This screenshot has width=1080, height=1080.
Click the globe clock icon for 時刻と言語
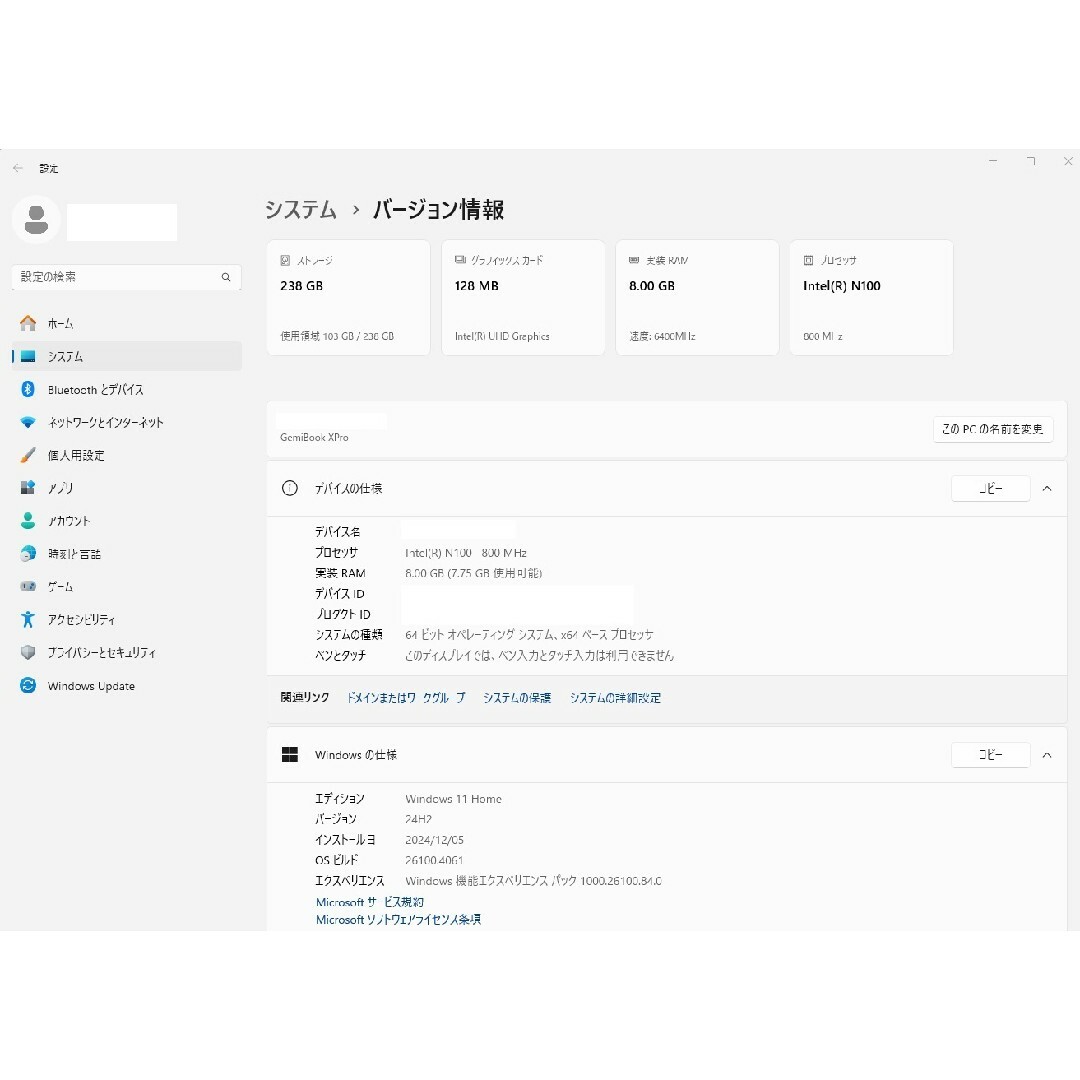coord(28,553)
